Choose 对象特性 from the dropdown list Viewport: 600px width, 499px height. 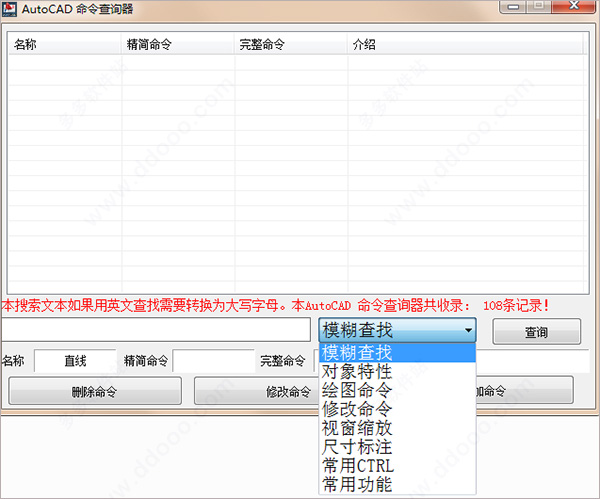(397, 371)
